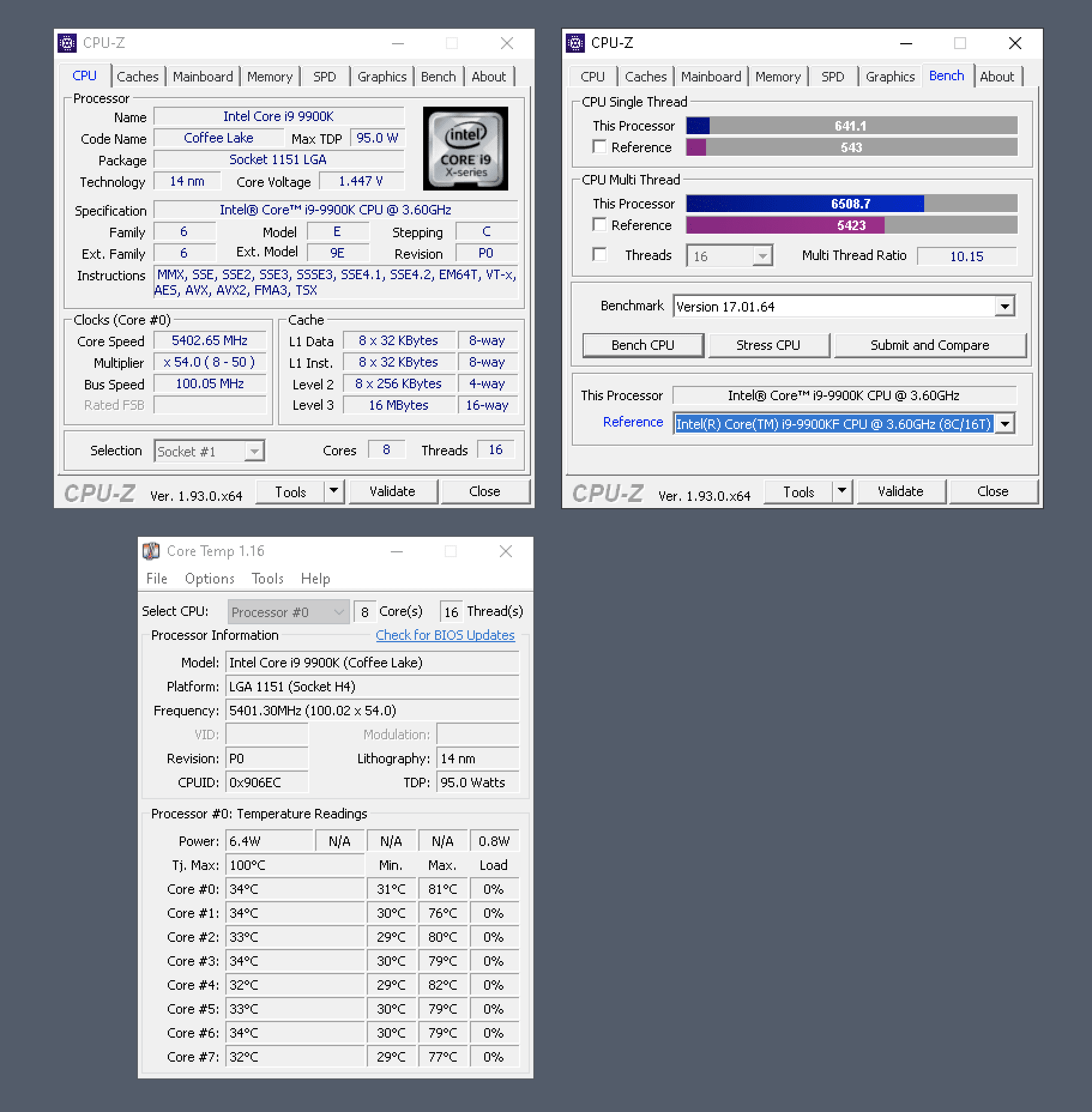Click the Power value 6.4W
The height and width of the screenshot is (1112, 1092).
click(270, 841)
